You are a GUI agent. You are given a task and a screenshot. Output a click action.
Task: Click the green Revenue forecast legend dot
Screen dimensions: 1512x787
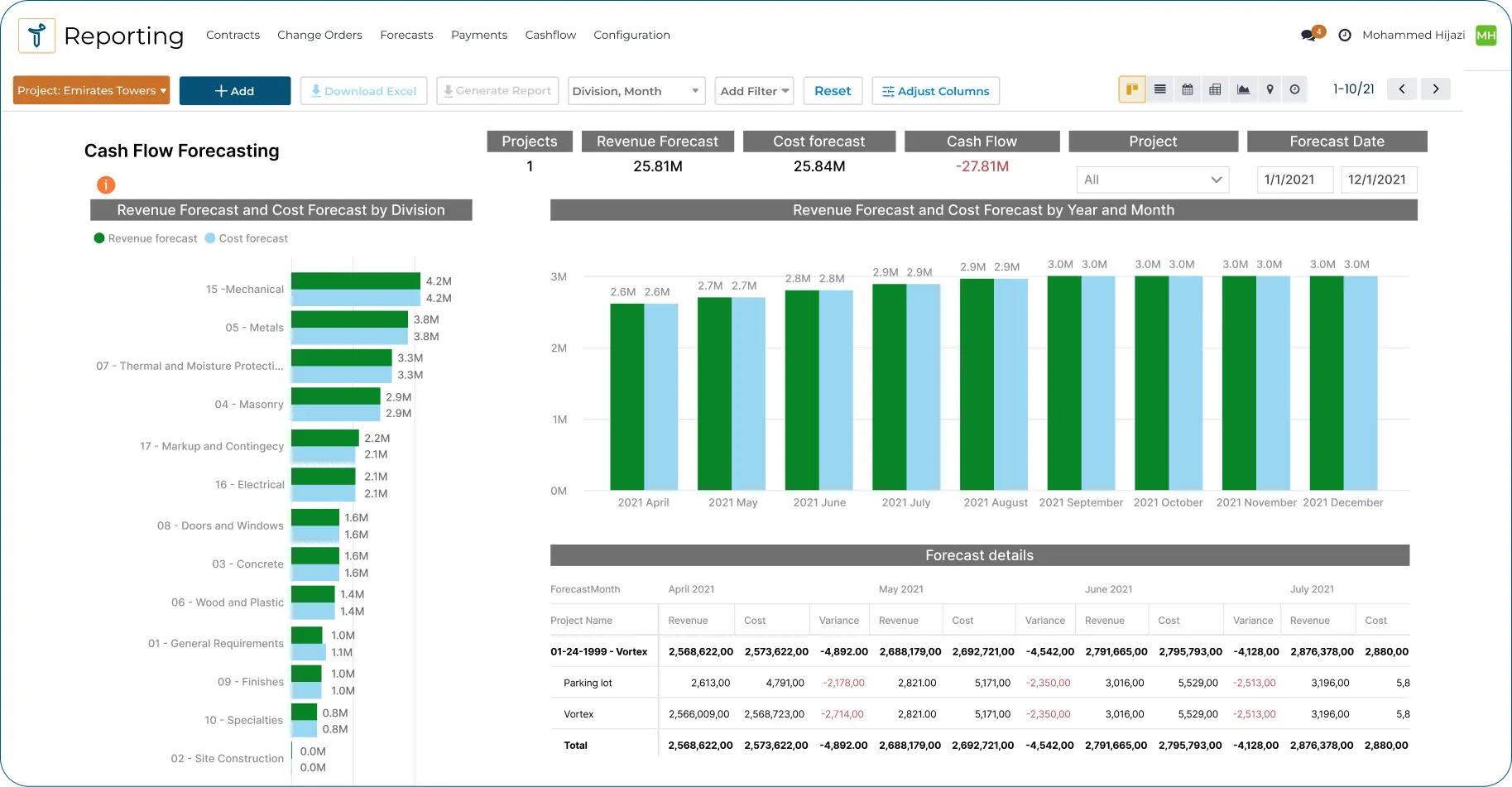tap(99, 238)
